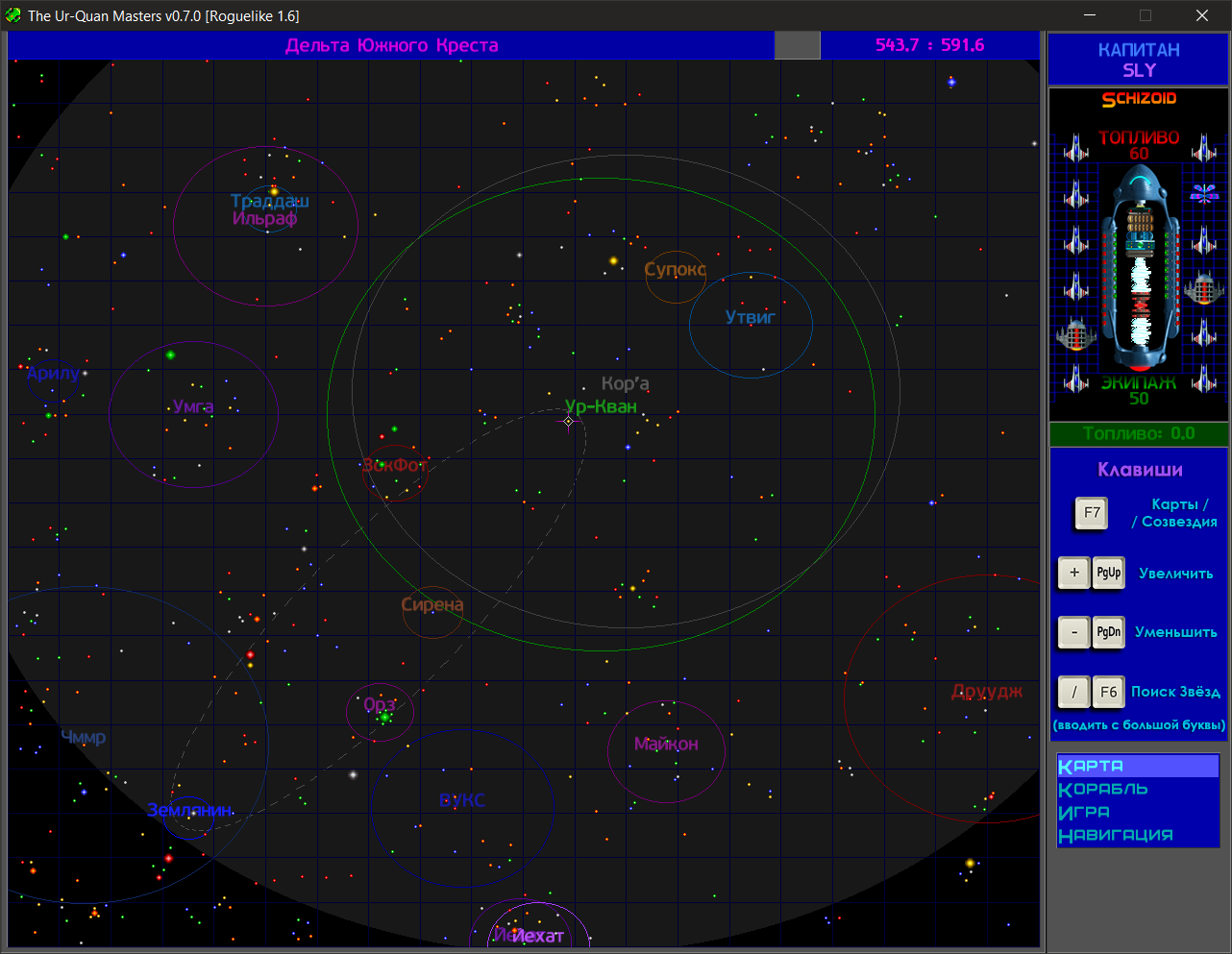Click the Умга sphere label
The image size is (1232, 954).
pyautogui.click(x=193, y=406)
